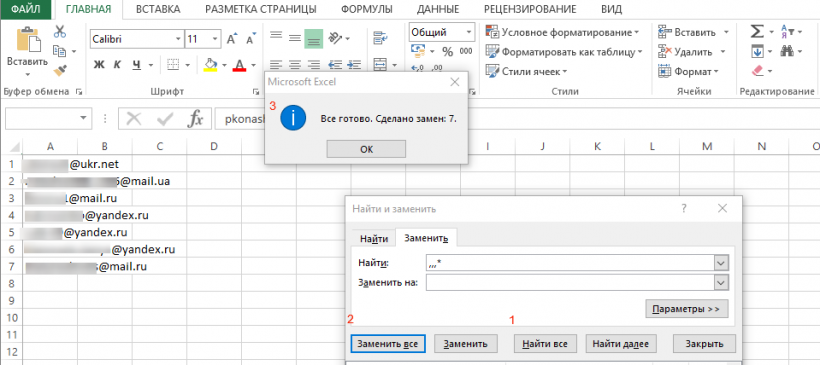820x365 pixels.
Task: Toggle bold Ж formatting
Action: (x=99, y=65)
